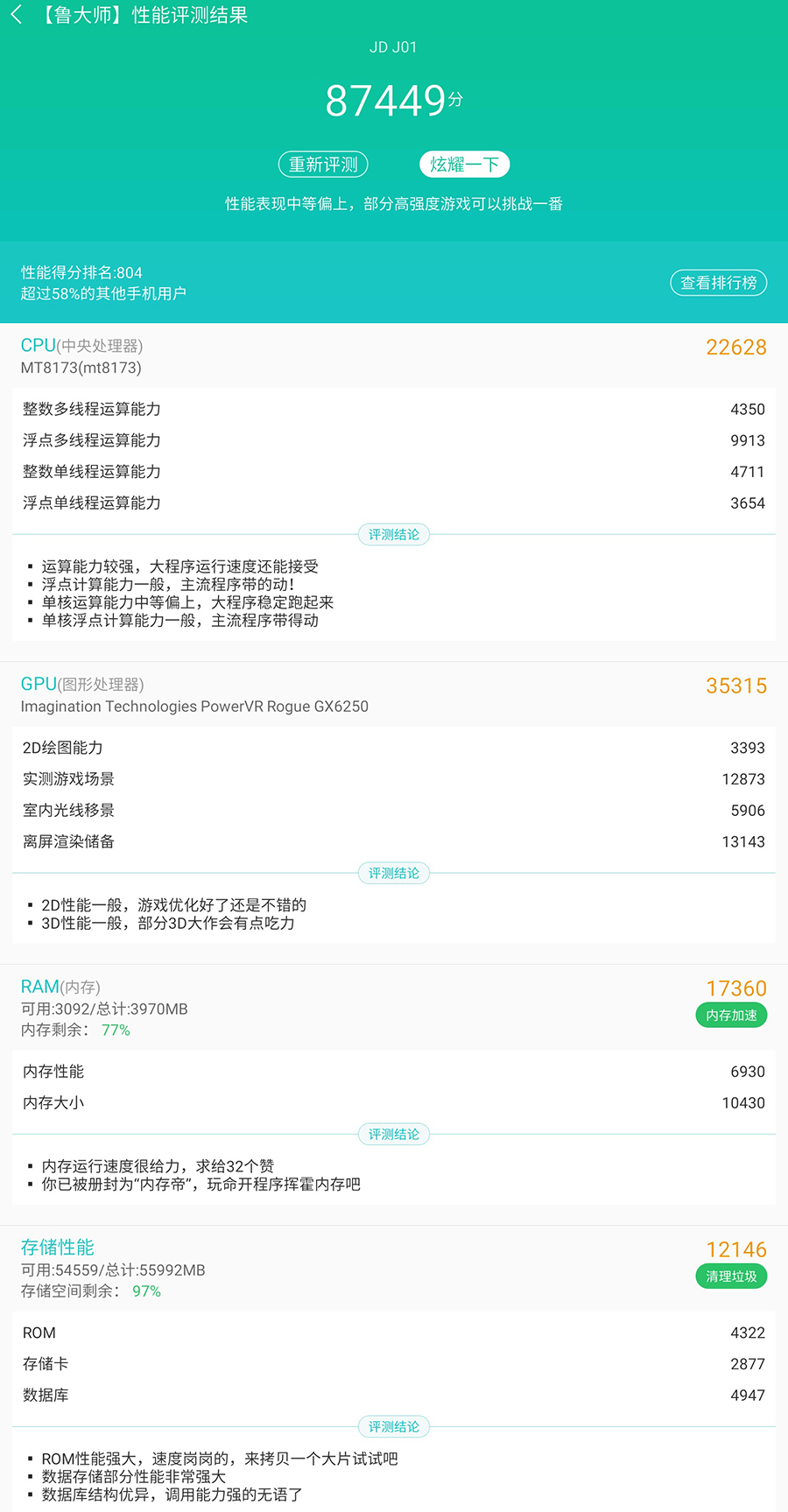
Task: Expand the CPU 评测结论 section
Action: (394, 534)
